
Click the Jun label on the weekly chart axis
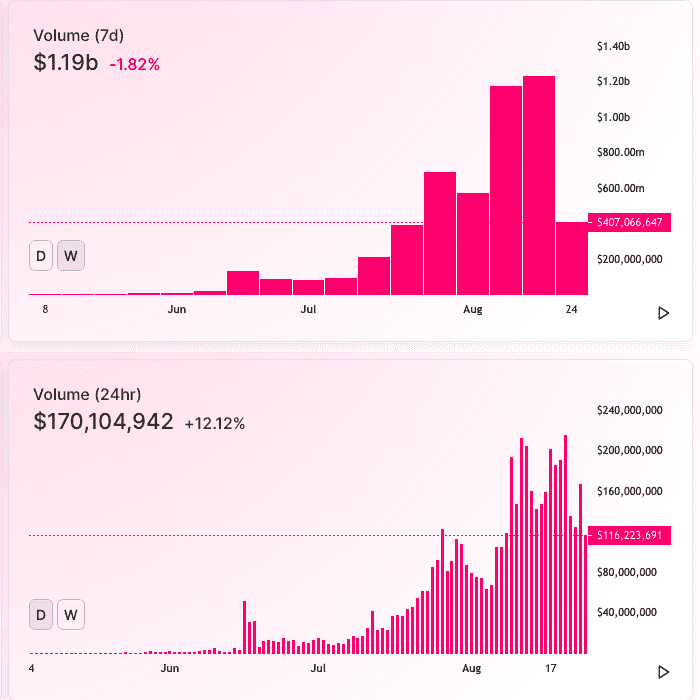pyautogui.click(x=177, y=309)
